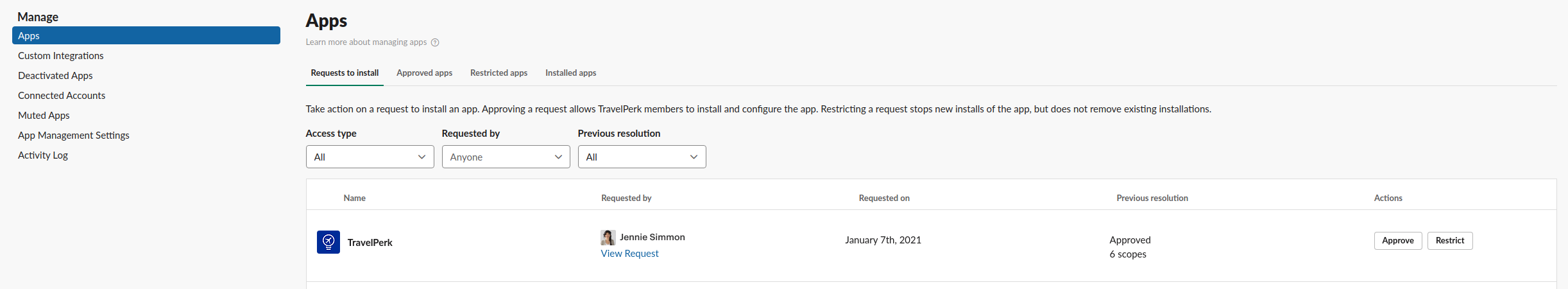The width and height of the screenshot is (1568, 289).
Task: Approve the TravelPerk install request
Action: click(1397, 241)
